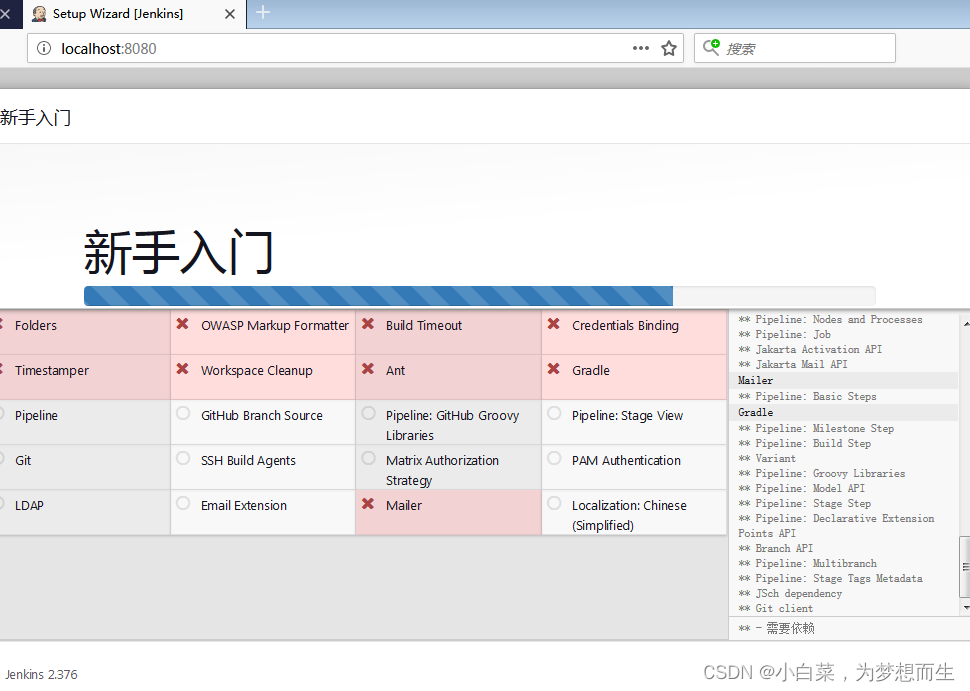Click the pending circle beside Email Extension
Image resolution: width=970 pixels, height=691 pixels.
pyautogui.click(x=183, y=503)
